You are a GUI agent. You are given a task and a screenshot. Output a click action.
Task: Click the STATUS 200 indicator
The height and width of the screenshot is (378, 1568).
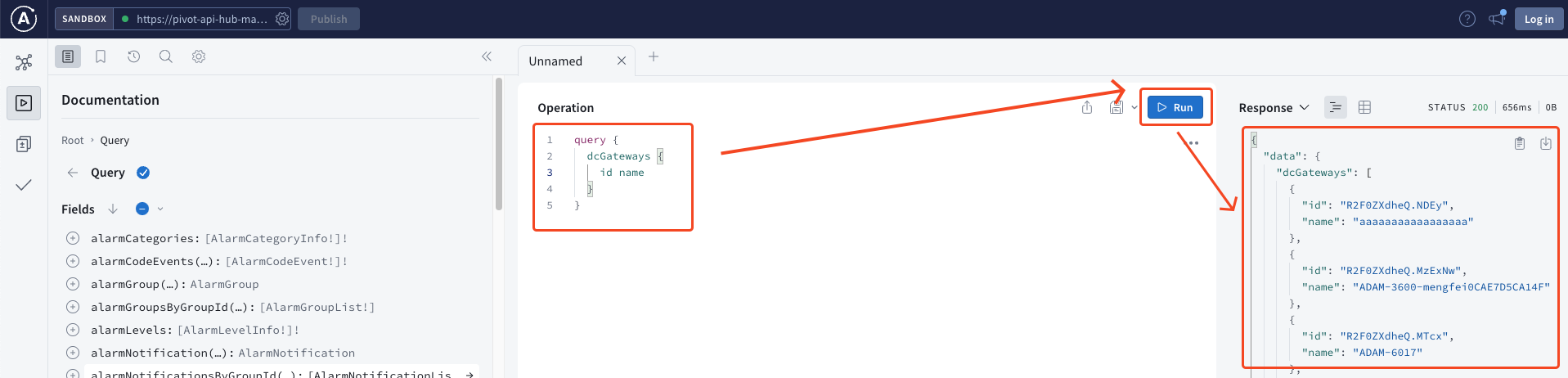coord(1458,107)
